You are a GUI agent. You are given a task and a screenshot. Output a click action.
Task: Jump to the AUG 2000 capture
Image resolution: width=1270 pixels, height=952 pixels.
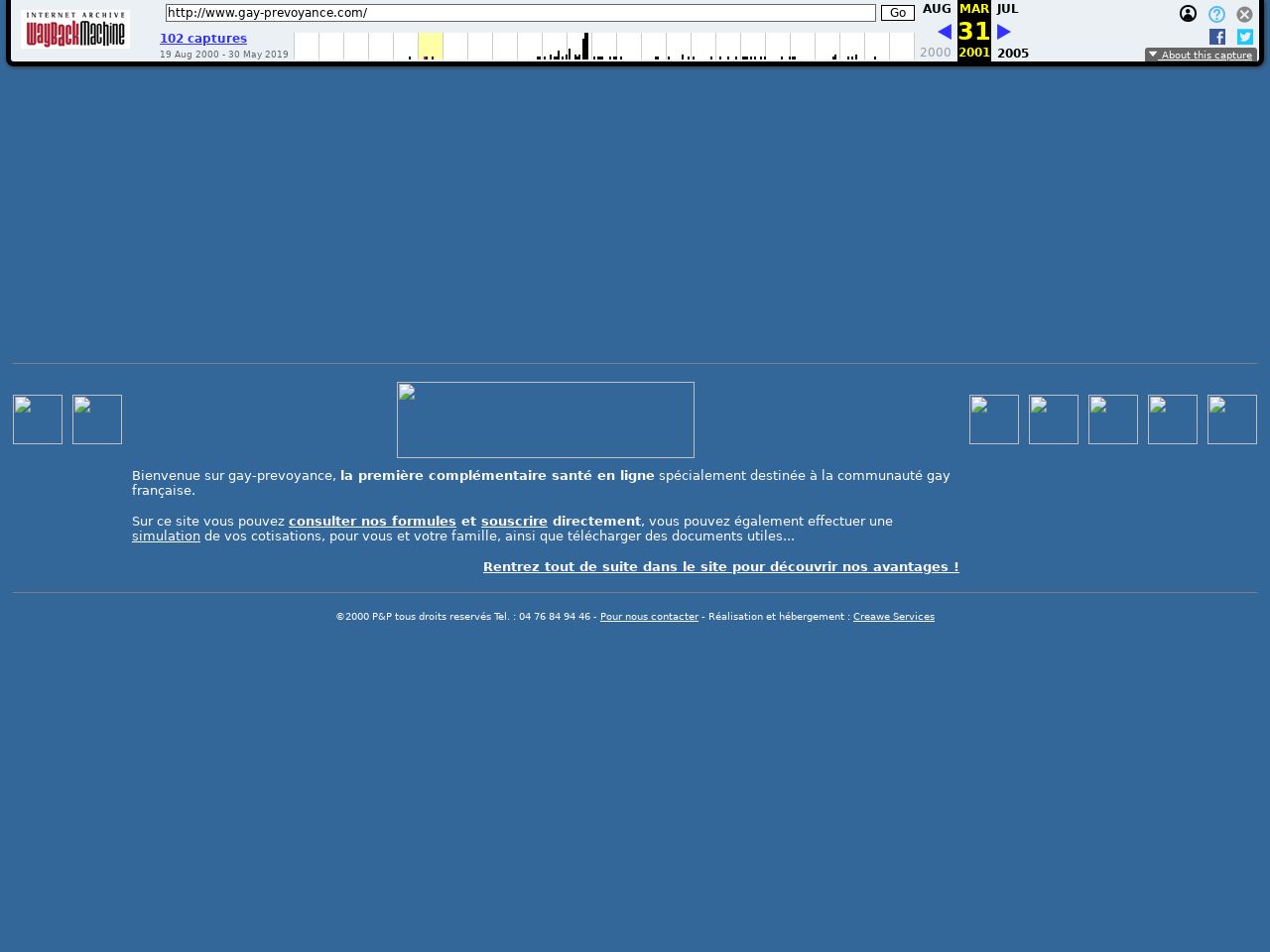point(936,9)
